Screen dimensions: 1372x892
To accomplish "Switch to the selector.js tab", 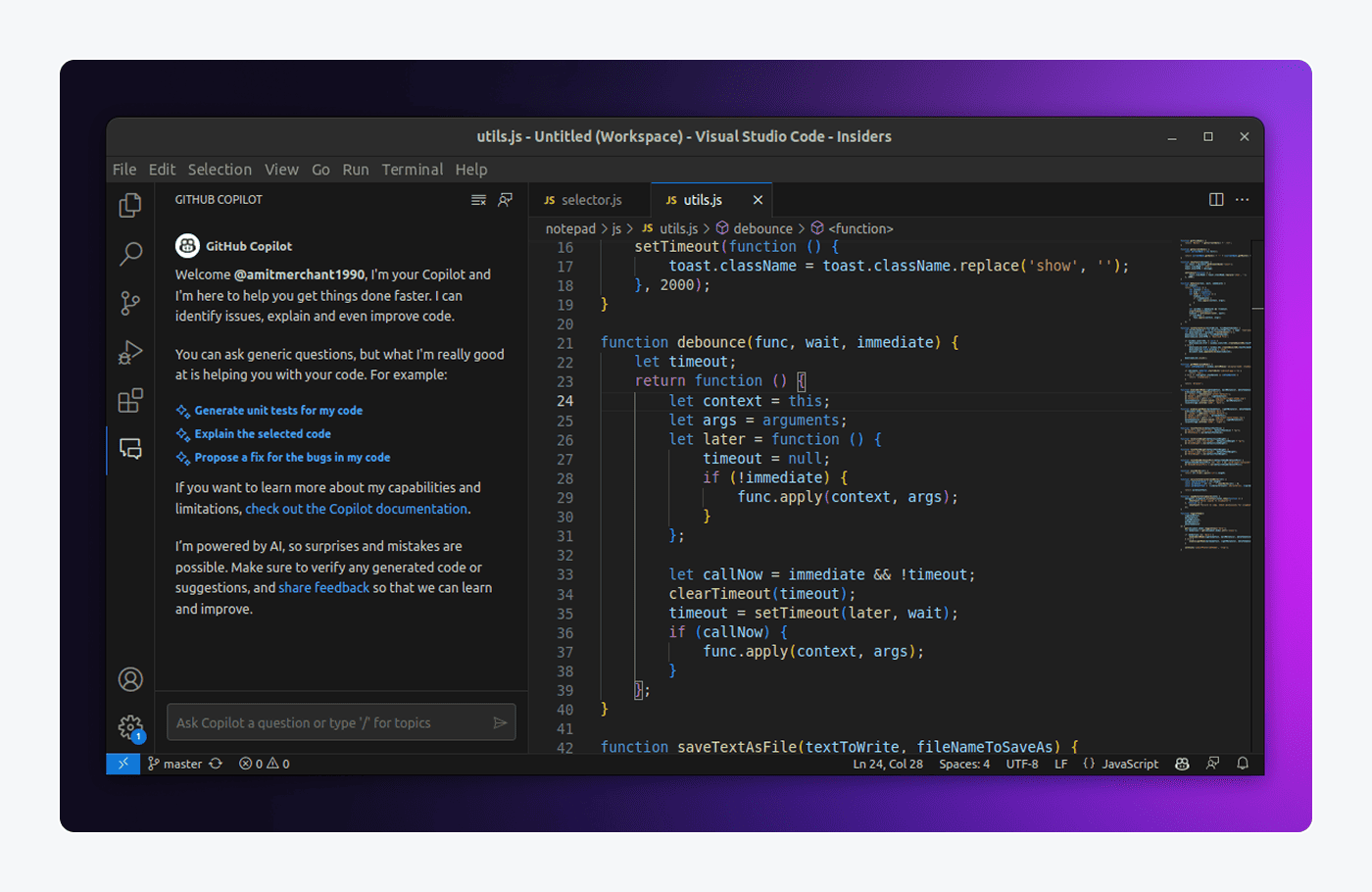I will pyautogui.click(x=591, y=200).
